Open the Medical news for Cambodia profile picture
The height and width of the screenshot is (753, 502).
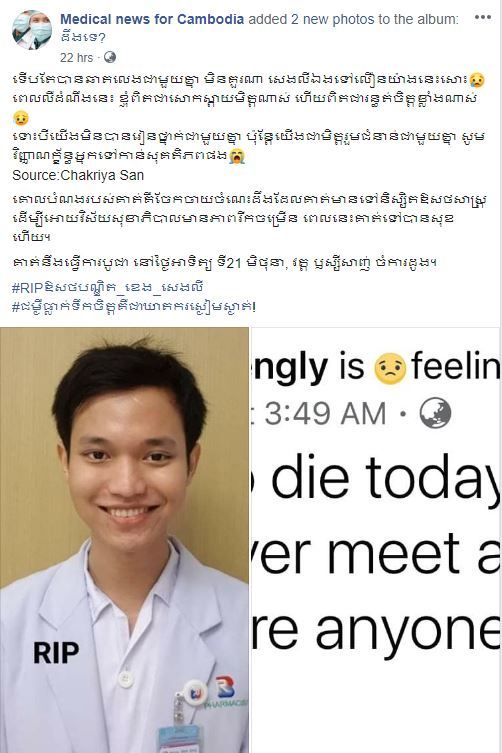tap(32, 30)
